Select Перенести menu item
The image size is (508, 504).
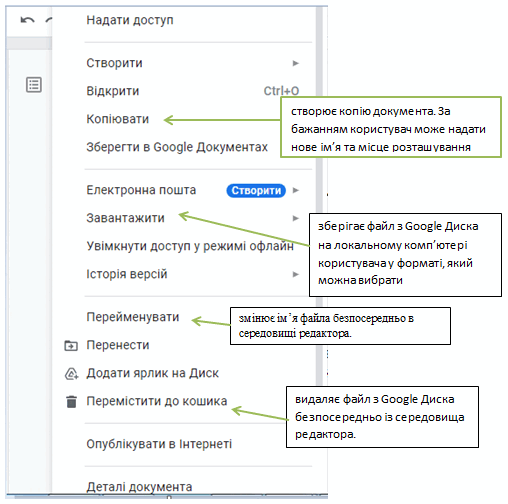118,345
